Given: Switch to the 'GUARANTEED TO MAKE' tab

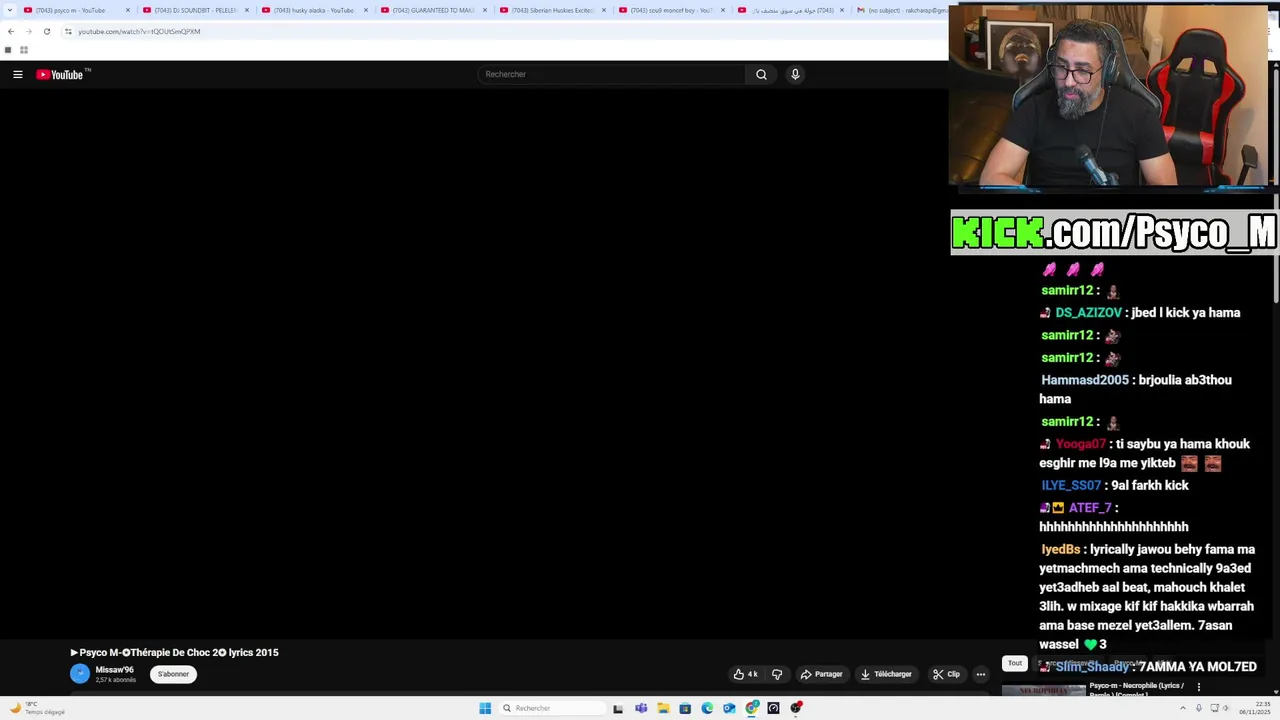Looking at the screenshot, I should 433,10.
